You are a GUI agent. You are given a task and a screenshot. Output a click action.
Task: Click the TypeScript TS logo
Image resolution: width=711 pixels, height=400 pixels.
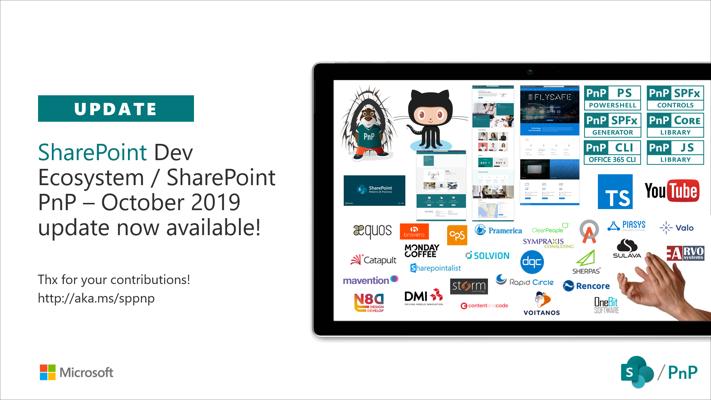[x=615, y=192]
